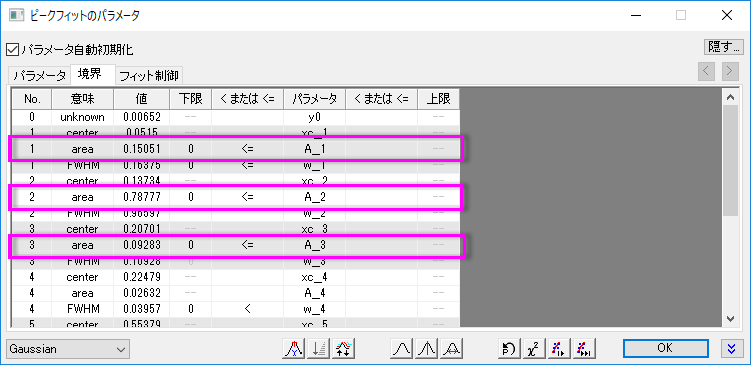This screenshot has width=751, height=365.
Task: Click lower bound 0 in A_2 row
Action: (x=191, y=197)
